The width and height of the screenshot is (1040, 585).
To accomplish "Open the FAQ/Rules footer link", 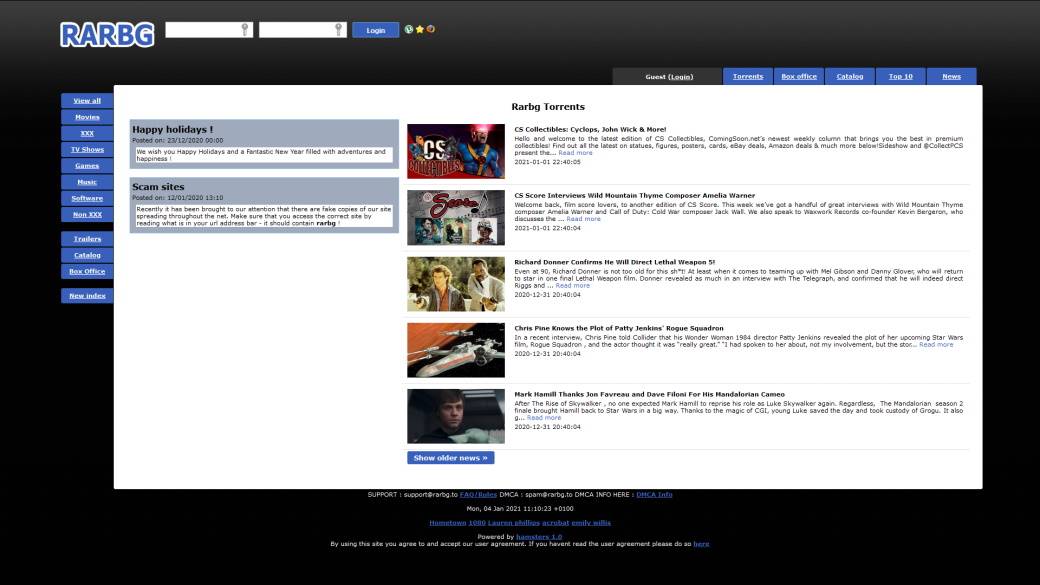I will 478,494.
